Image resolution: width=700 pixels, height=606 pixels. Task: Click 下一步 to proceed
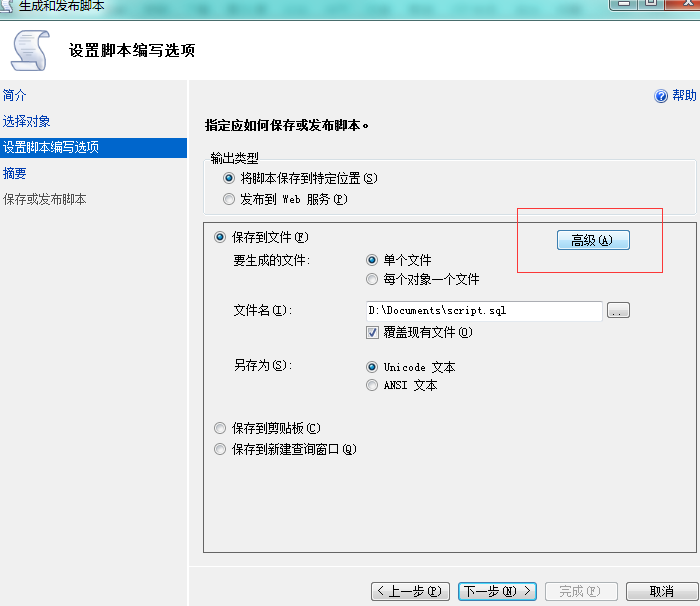click(497, 591)
